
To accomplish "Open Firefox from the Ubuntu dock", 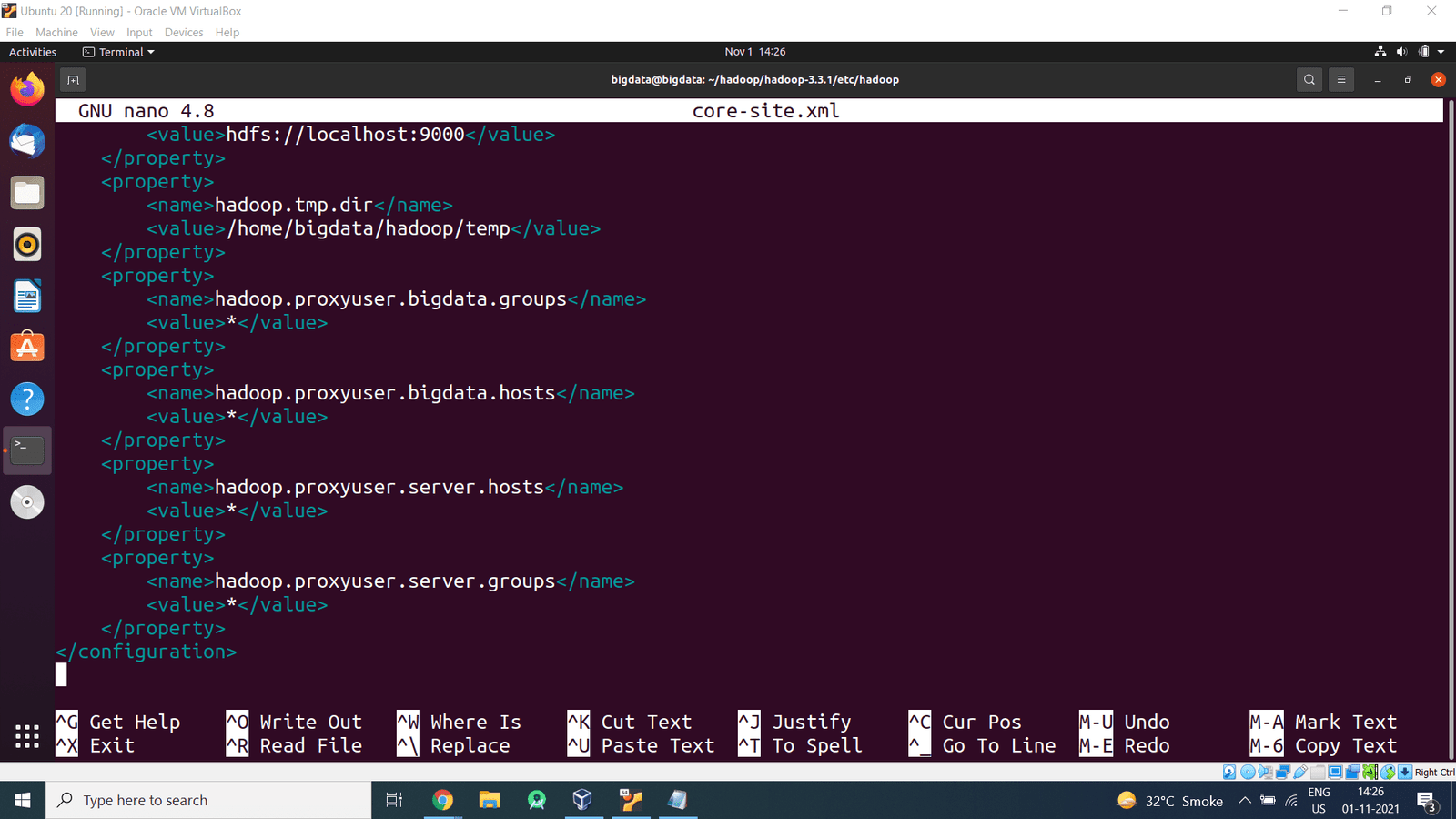I will [x=26, y=88].
